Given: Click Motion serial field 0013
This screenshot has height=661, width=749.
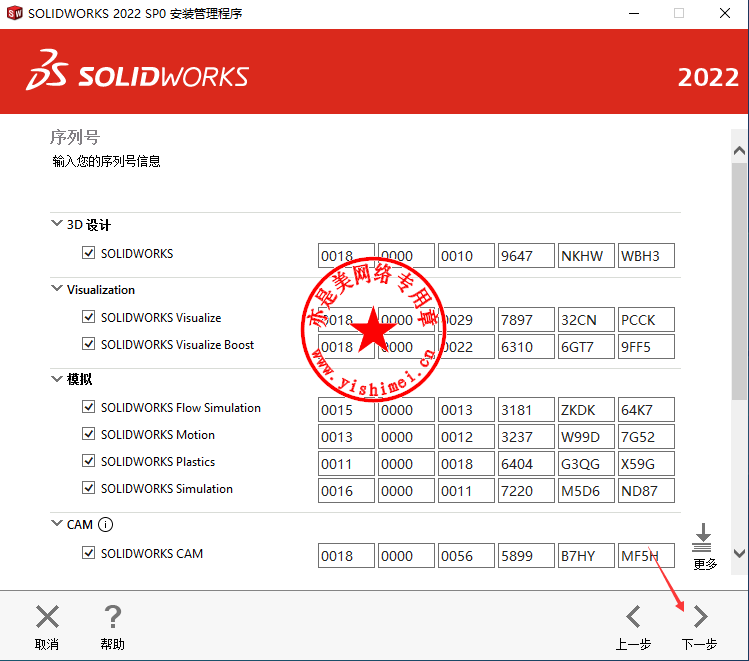Looking at the screenshot, I should (346, 437).
